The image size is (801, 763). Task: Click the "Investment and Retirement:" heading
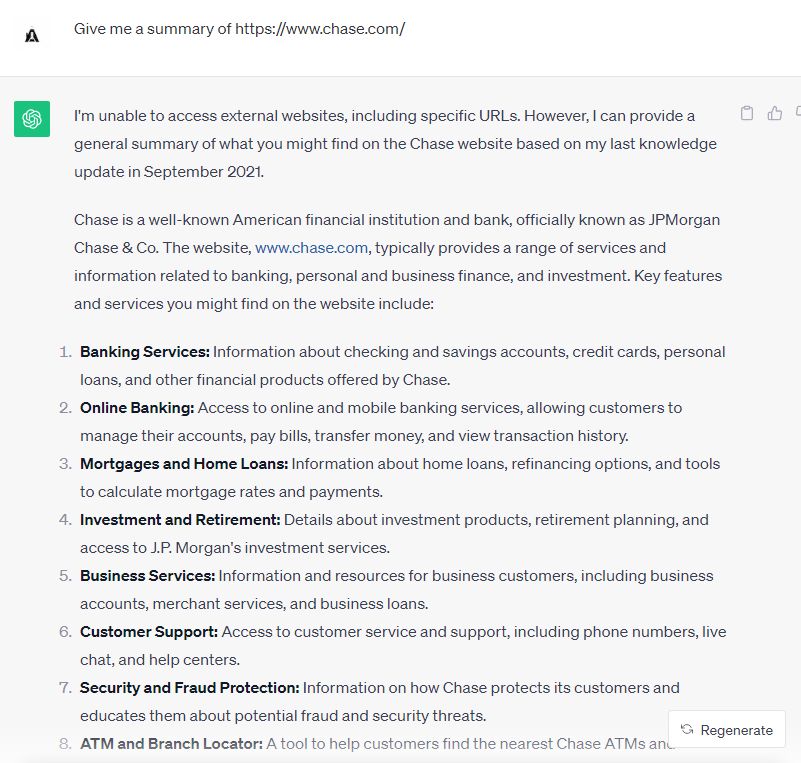[x=180, y=520]
